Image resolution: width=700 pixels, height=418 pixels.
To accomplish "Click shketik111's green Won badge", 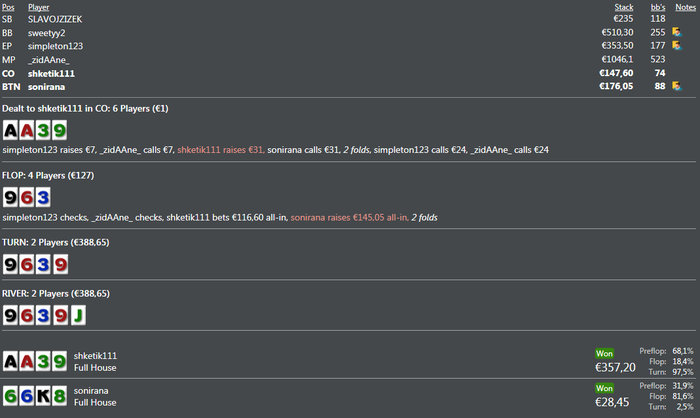I will 606,352.
